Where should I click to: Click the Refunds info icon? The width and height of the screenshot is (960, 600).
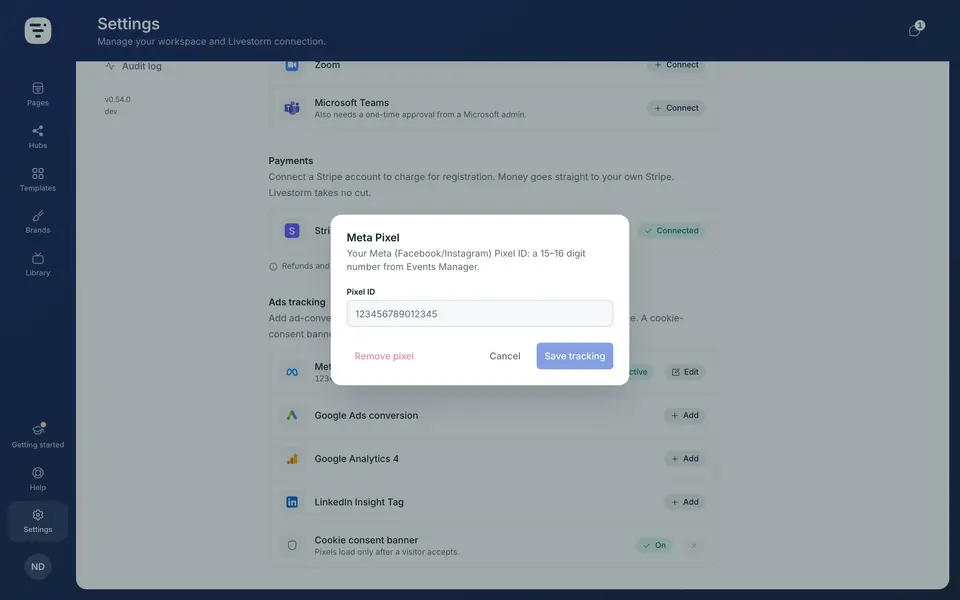(273, 266)
